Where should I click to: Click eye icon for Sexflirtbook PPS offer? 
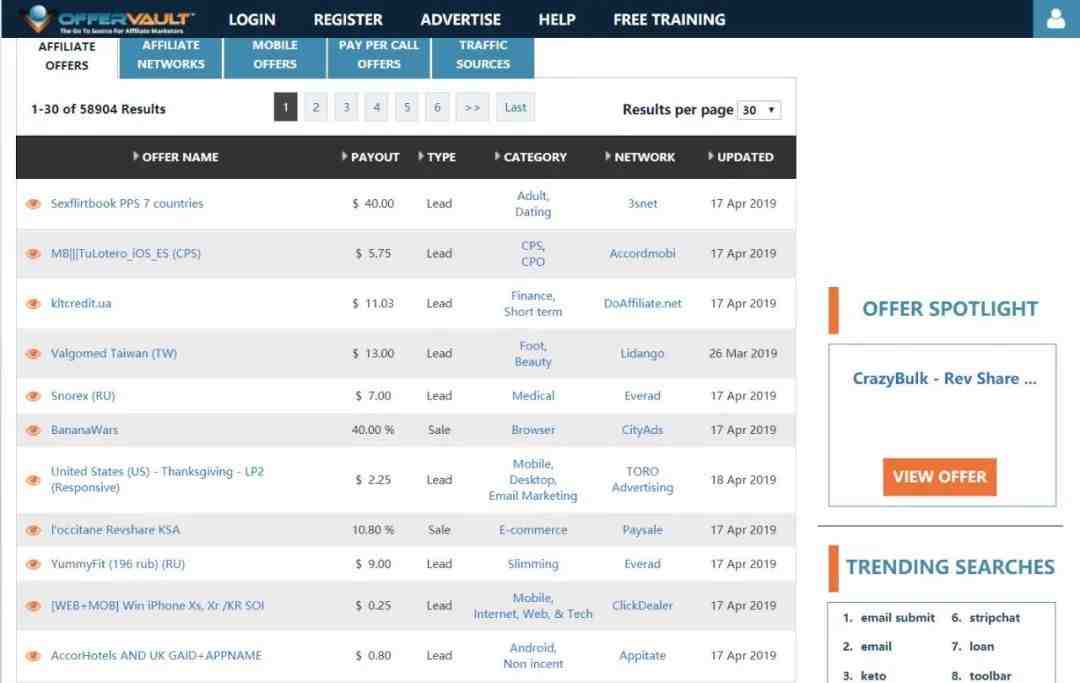33,204
